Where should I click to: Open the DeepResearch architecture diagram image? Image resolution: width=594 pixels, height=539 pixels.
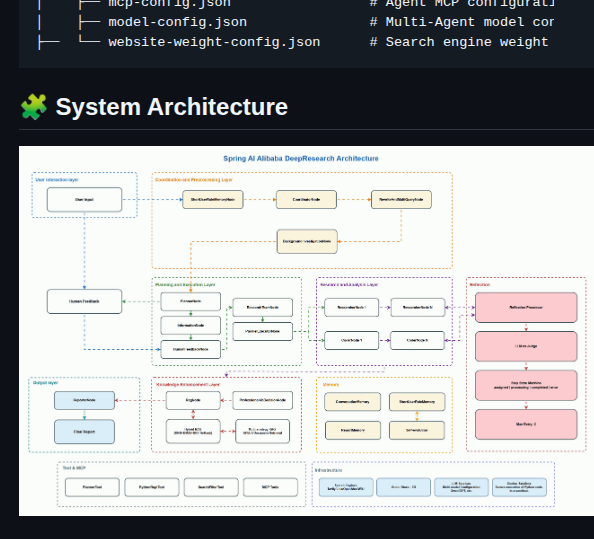[x=306, y=331]
